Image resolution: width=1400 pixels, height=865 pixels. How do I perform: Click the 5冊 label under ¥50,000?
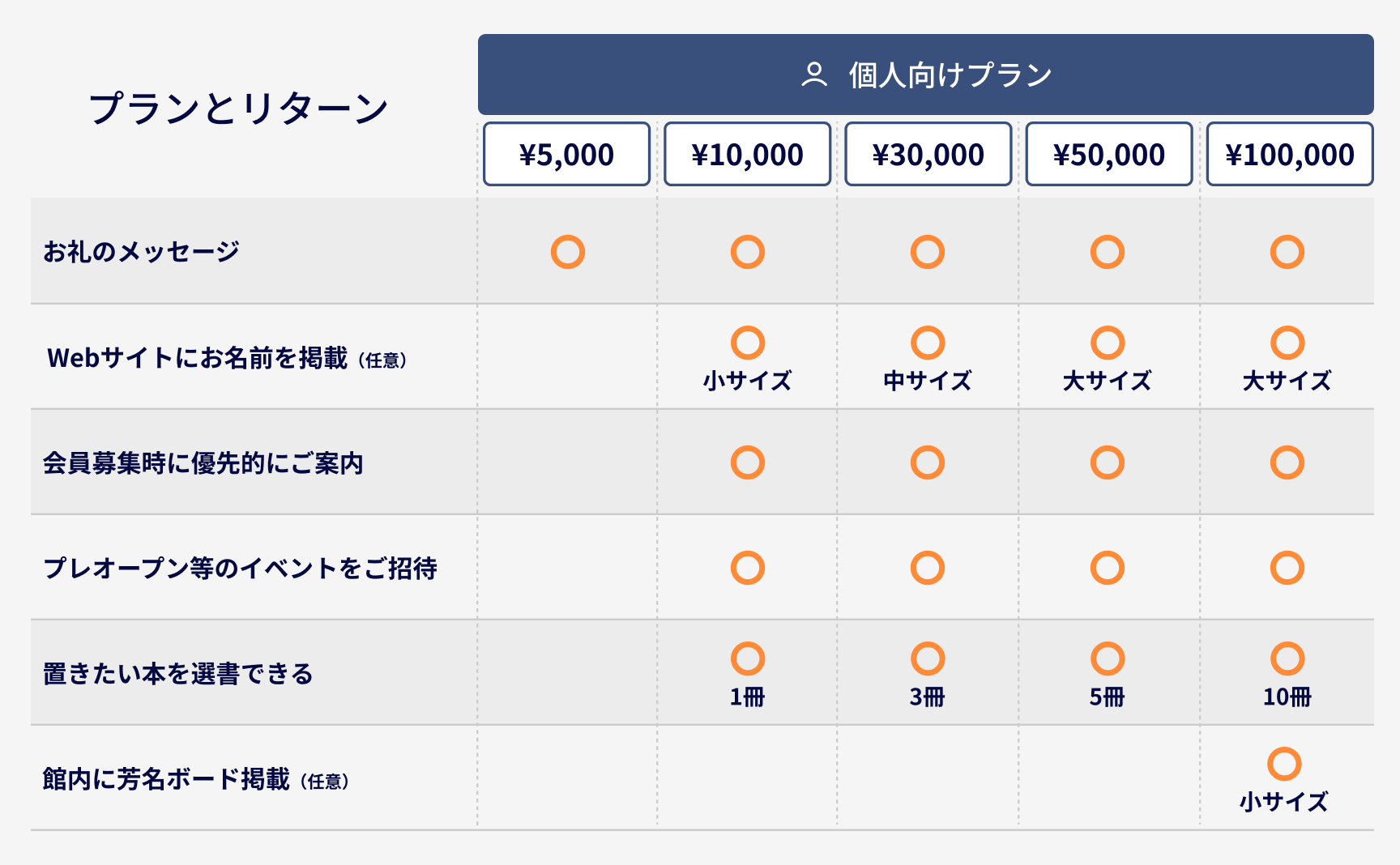pyautogui.click(x=1107, y=697)
